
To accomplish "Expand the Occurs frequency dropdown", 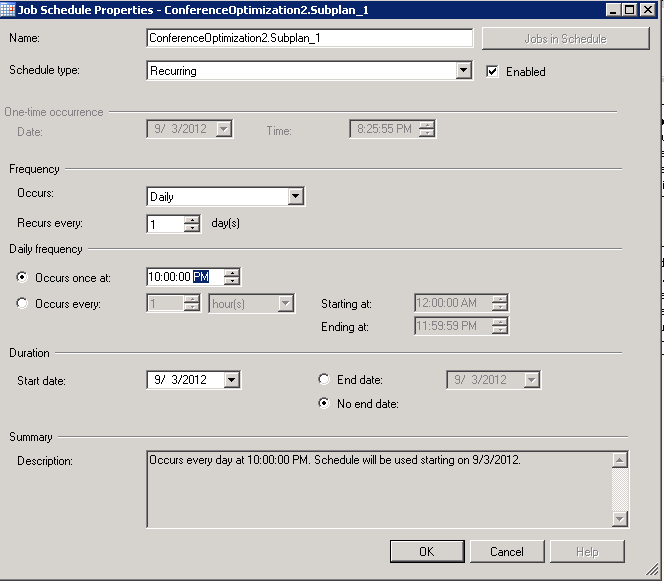I will pyautogui.click(x=295, y=197).
